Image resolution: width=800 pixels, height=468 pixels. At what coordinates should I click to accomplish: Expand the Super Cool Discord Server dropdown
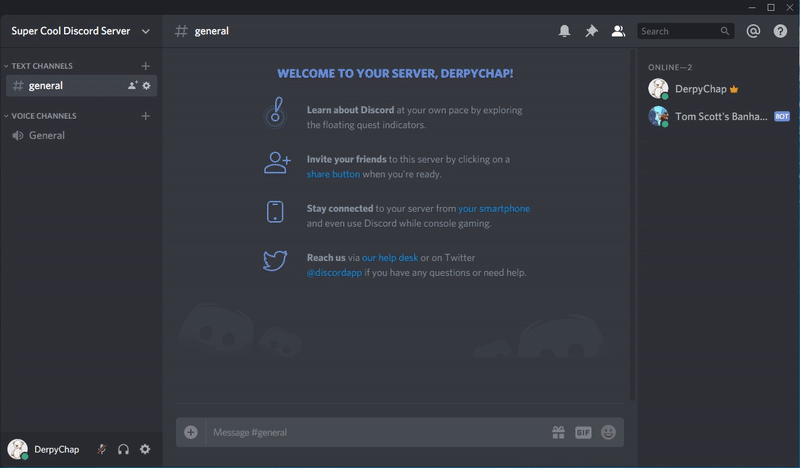tap(145, 31)
